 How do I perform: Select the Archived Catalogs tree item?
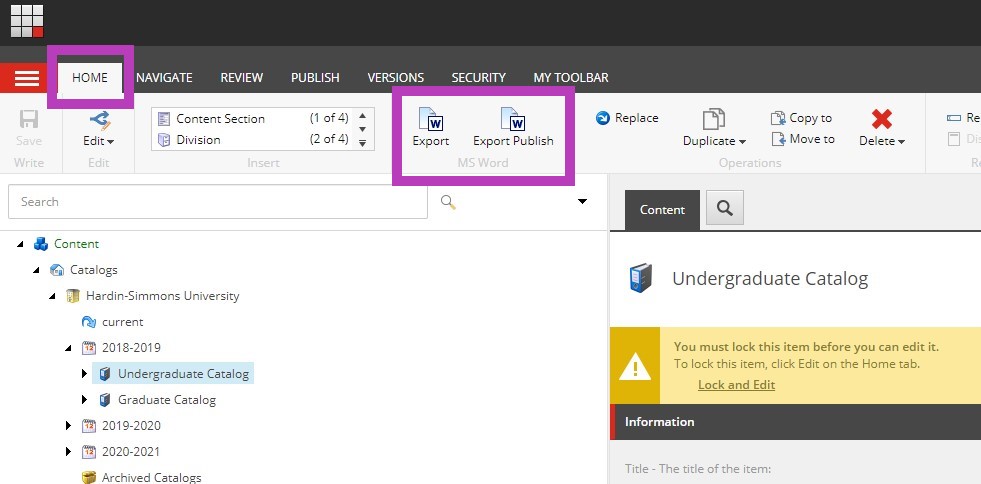pos(152,477)
